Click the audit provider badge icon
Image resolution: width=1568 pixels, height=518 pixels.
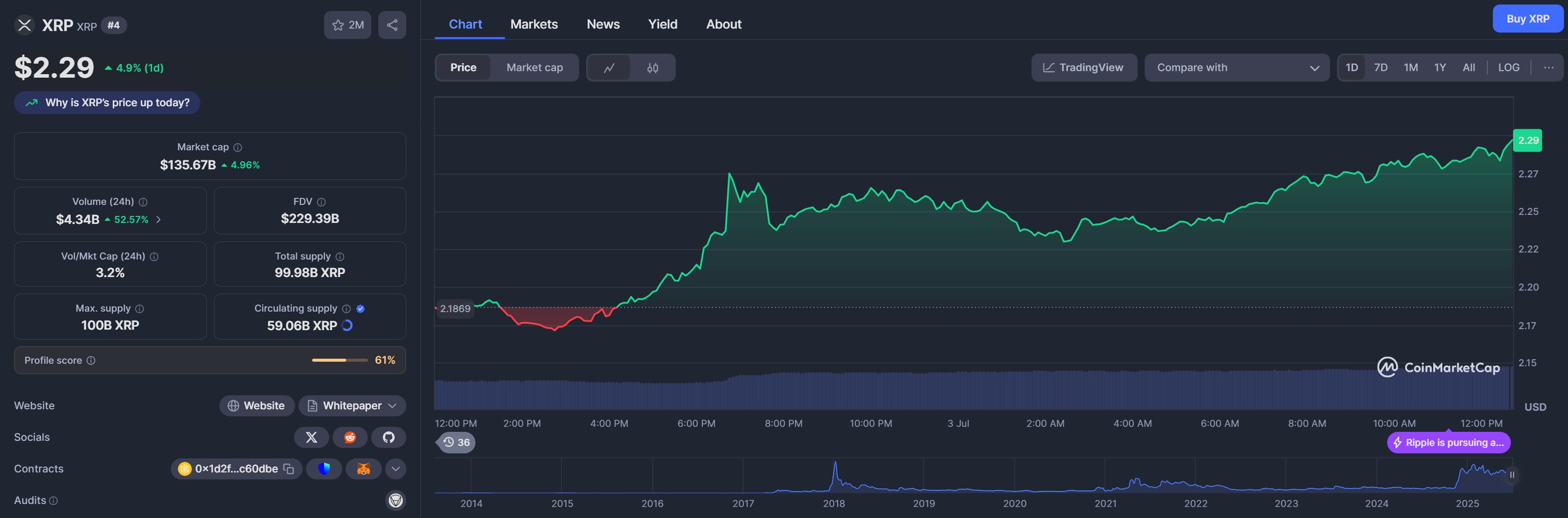coord(396,500)
